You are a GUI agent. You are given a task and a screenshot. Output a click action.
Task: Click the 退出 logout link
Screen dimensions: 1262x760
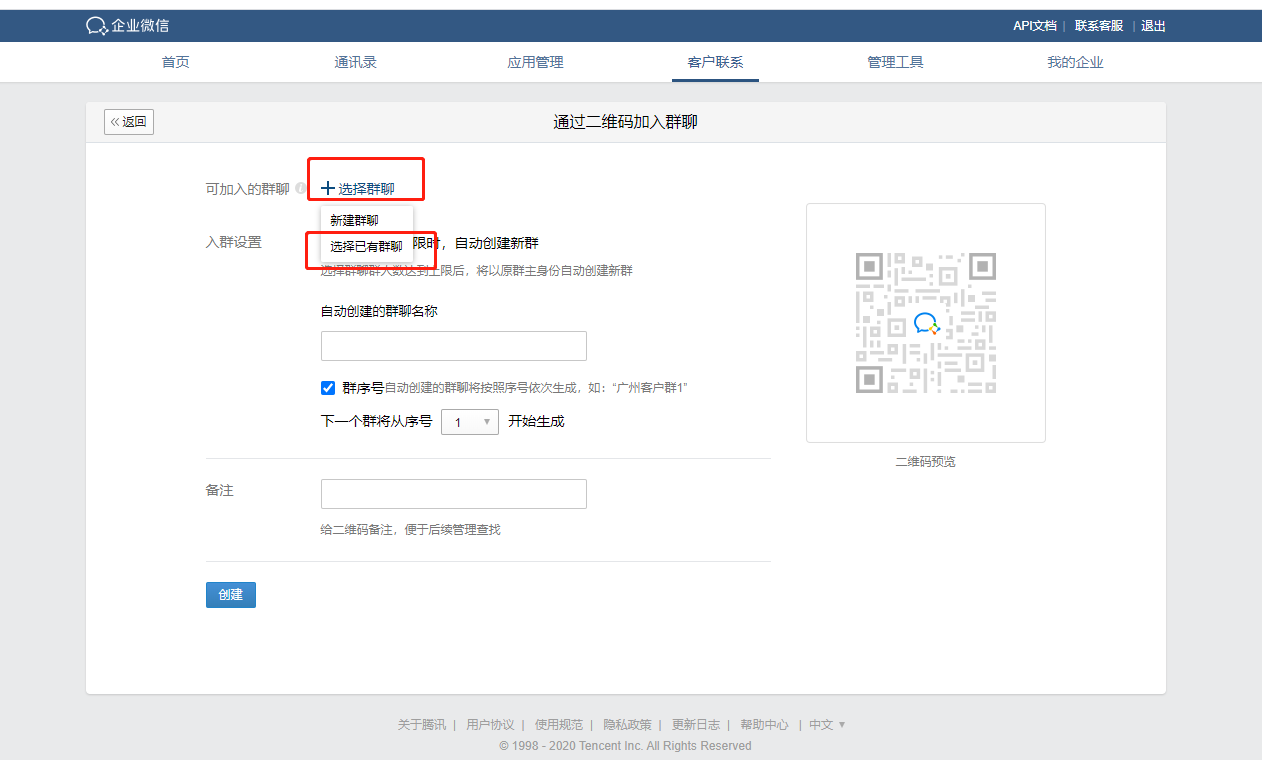[1153, 26]
